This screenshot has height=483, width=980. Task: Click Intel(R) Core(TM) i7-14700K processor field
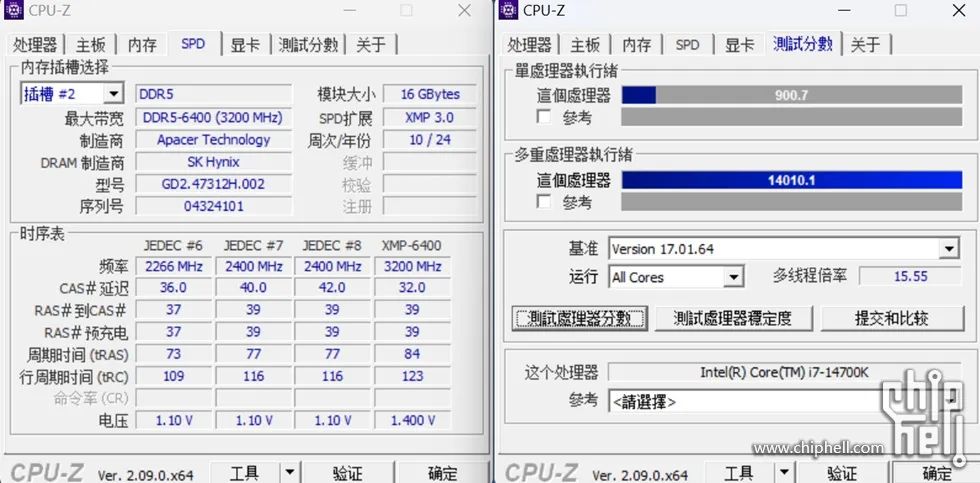point(784,372)
